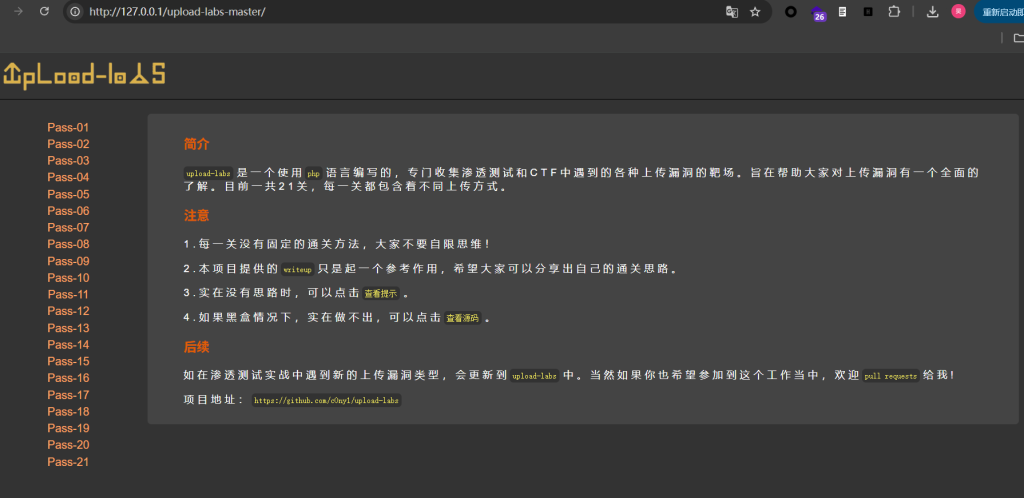Click the URL address bar field
This screenshot has height=498, width=1024.
[x=400, y=12]
